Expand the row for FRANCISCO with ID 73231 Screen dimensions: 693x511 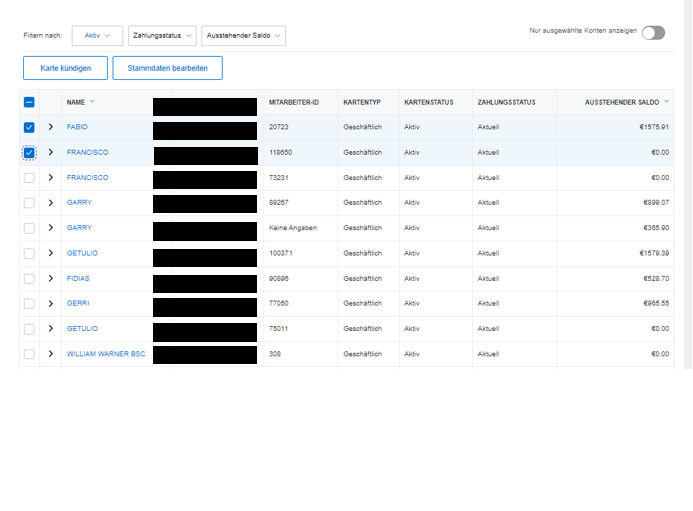tap(50, 178)
